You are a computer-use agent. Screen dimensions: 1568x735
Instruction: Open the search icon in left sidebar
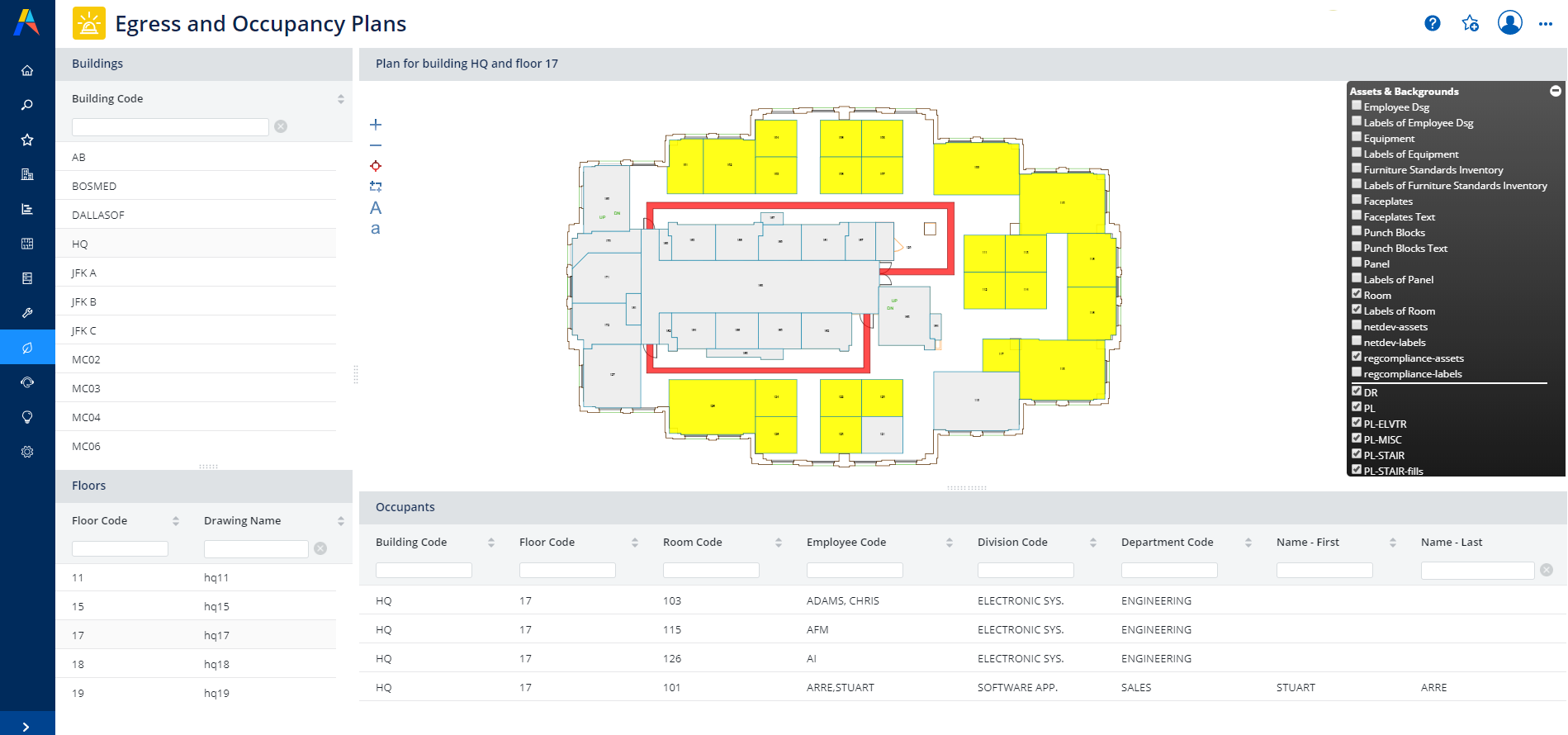point(27,105)
